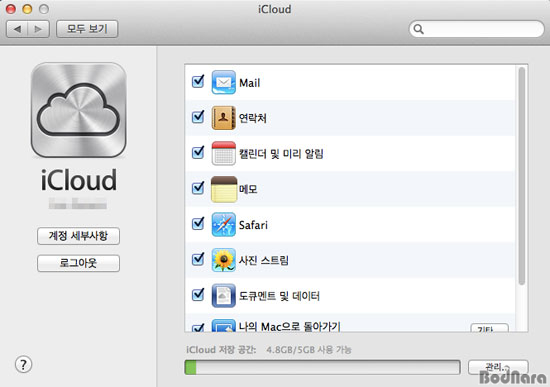The image size is (550, 387).
Task: Click the 모두 보기 toolbar button
Action: [87, 29]
